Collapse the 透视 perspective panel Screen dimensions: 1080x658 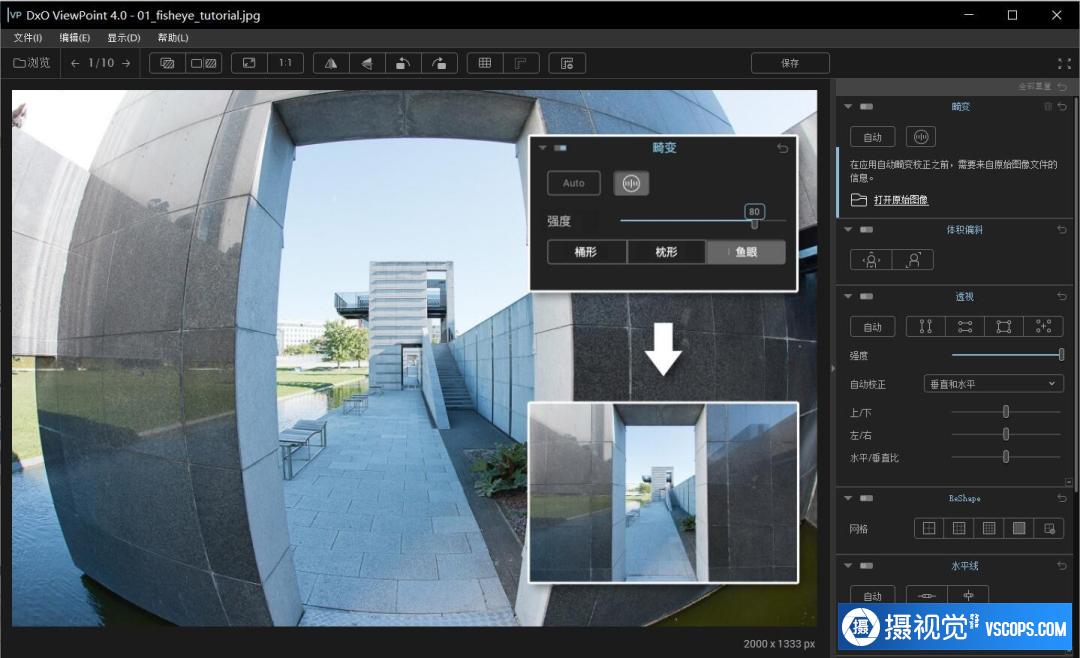[848, 296]
